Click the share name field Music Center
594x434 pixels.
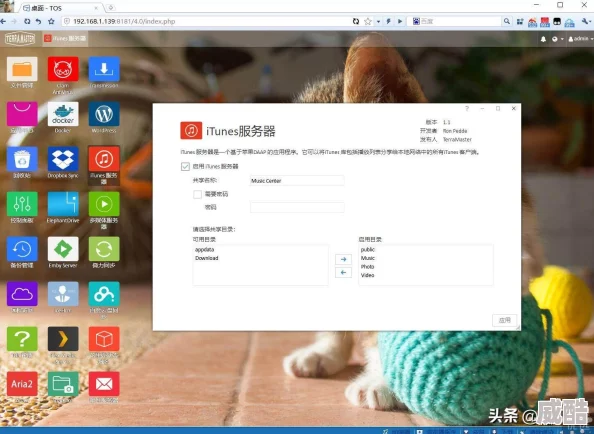tap(297, 181)
